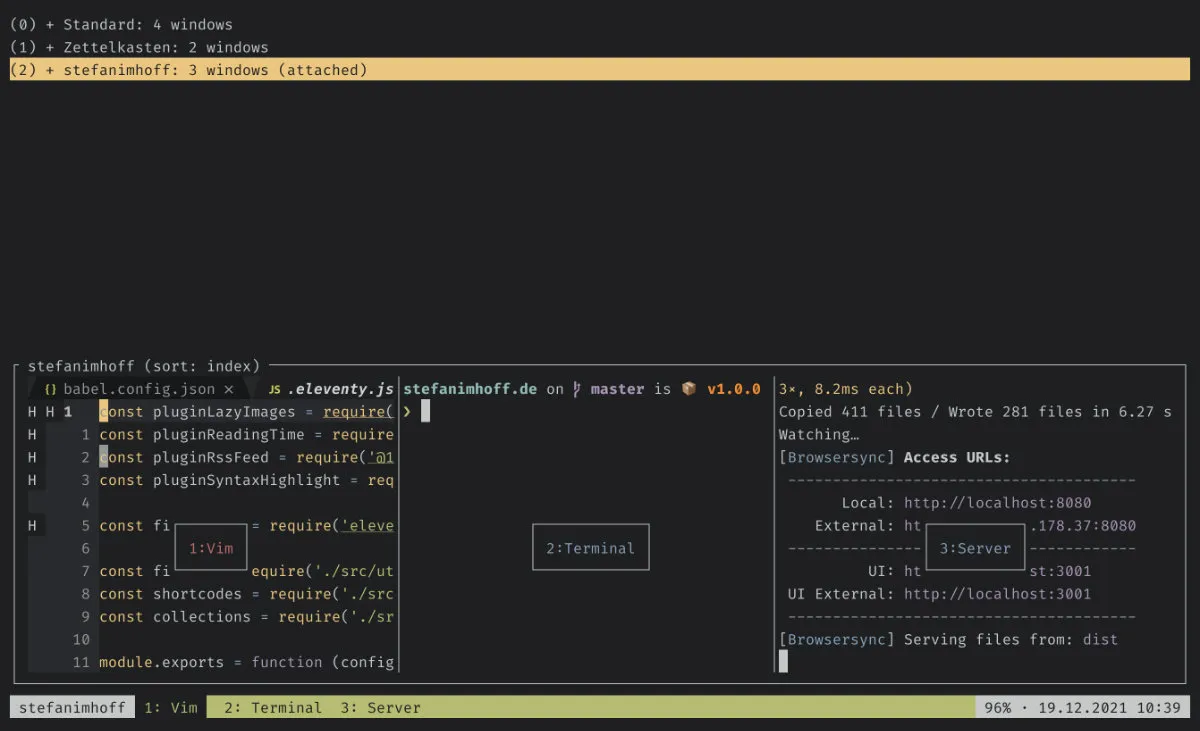Image resolution: width=1200 pixels, height=731 pixels.
Task: Click the package box icon before v1.0.0
Action: pos(689,389)
